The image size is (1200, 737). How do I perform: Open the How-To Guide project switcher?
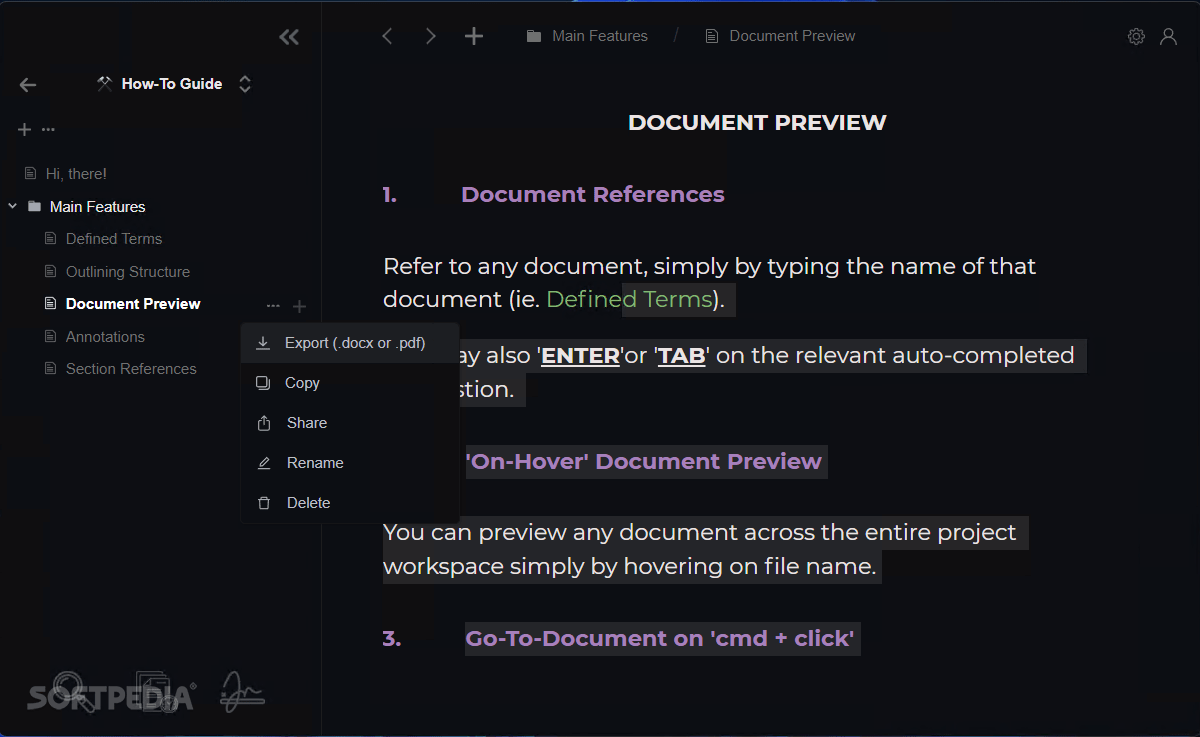click(x=174, y=84)
